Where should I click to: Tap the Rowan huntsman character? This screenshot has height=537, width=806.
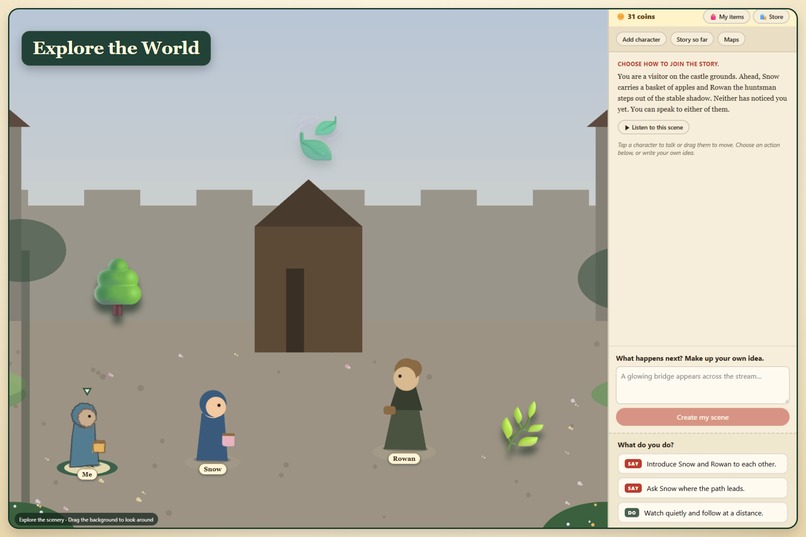[404, 404]
